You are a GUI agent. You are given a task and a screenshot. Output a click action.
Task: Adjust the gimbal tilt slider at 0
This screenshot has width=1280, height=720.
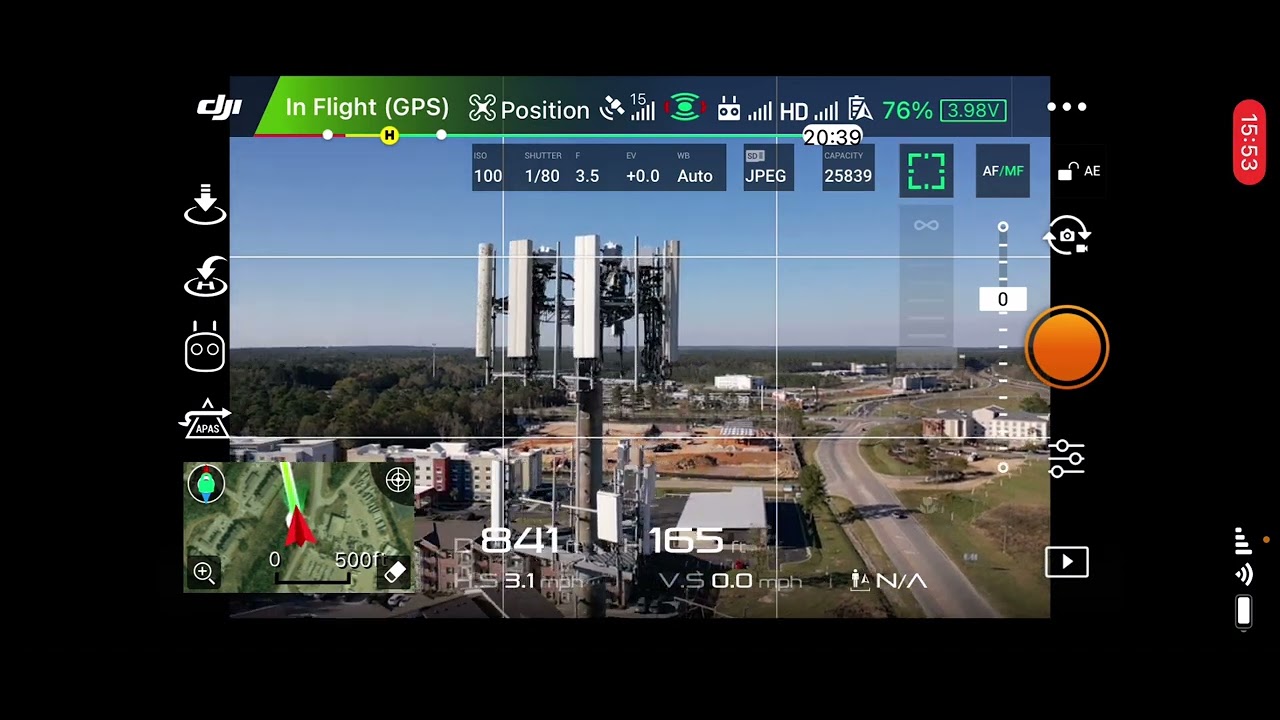coord(1003,299)
